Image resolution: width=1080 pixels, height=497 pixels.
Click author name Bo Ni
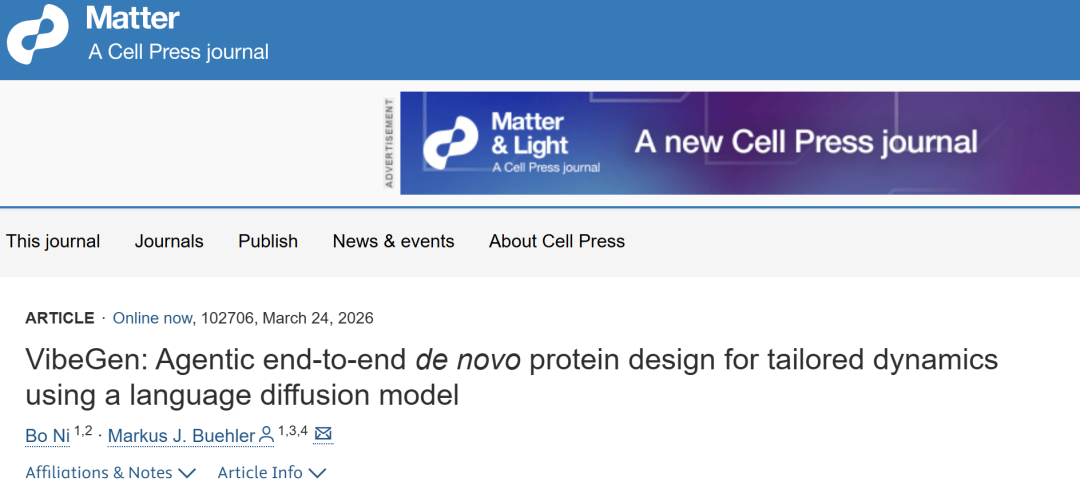(47, 436)
